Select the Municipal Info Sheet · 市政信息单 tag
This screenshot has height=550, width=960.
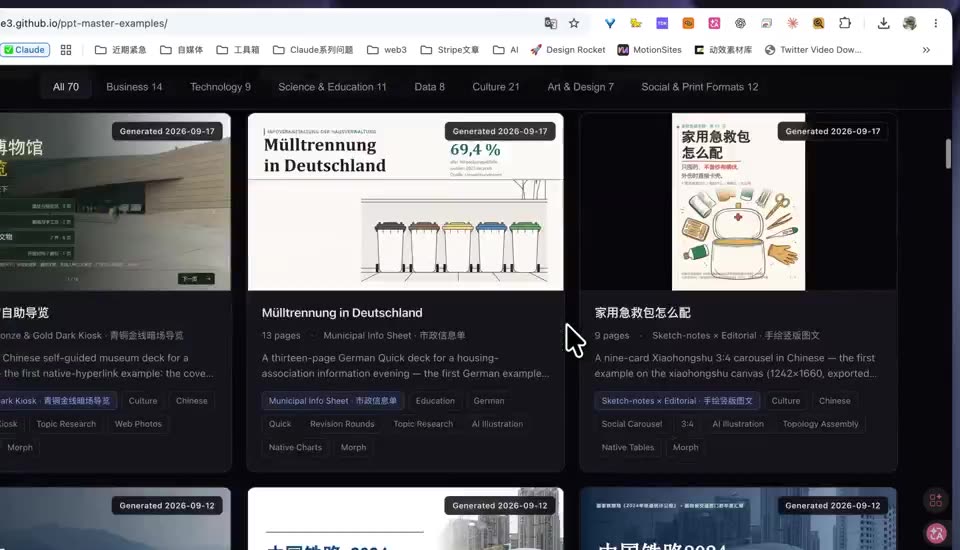(x=332, y=401)
